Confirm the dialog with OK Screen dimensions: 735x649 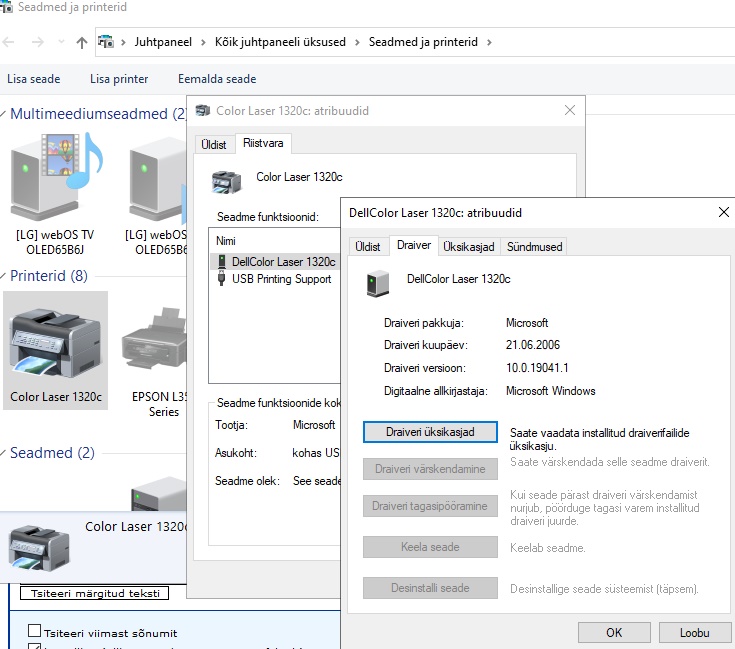click(x=614, y=632)
